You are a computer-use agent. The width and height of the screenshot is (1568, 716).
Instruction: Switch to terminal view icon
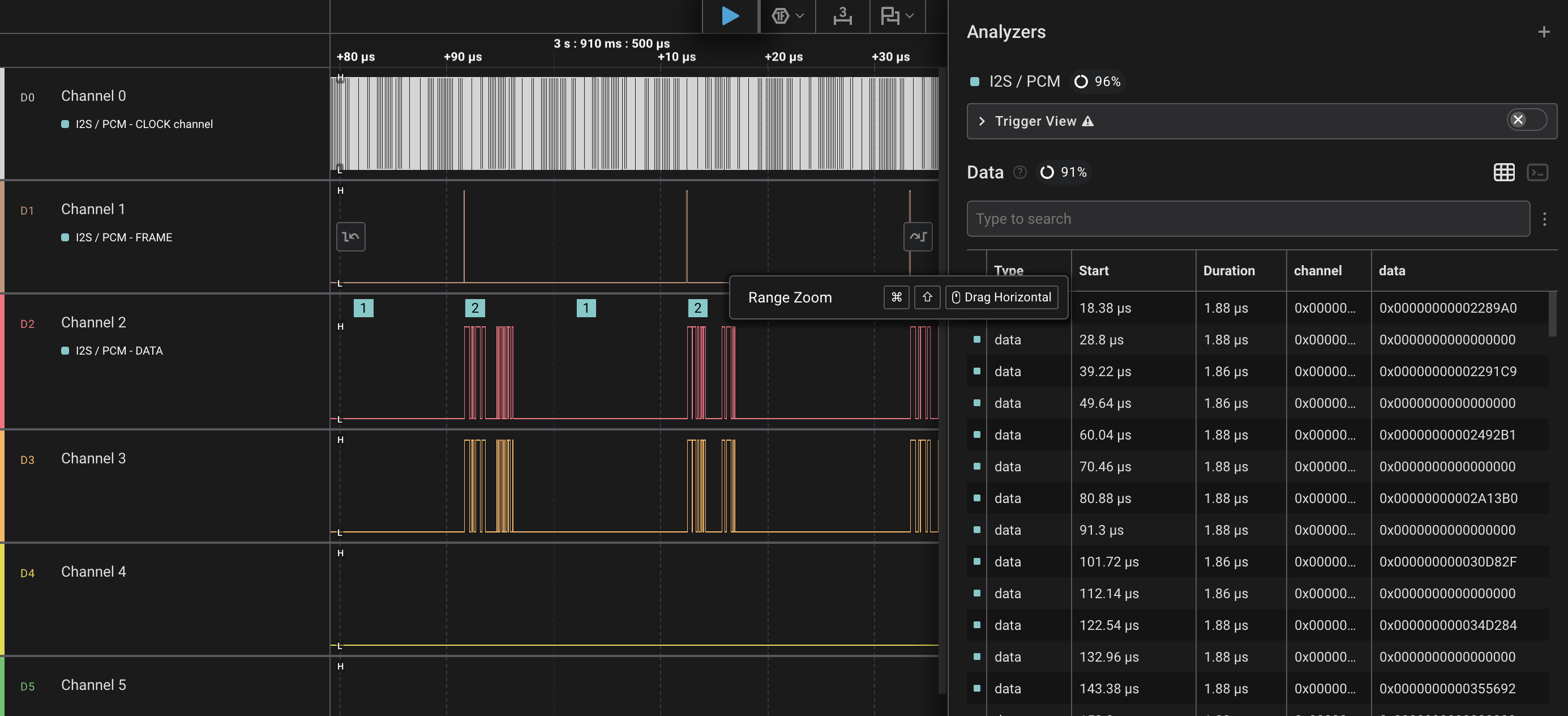(x=1537, y=172)
